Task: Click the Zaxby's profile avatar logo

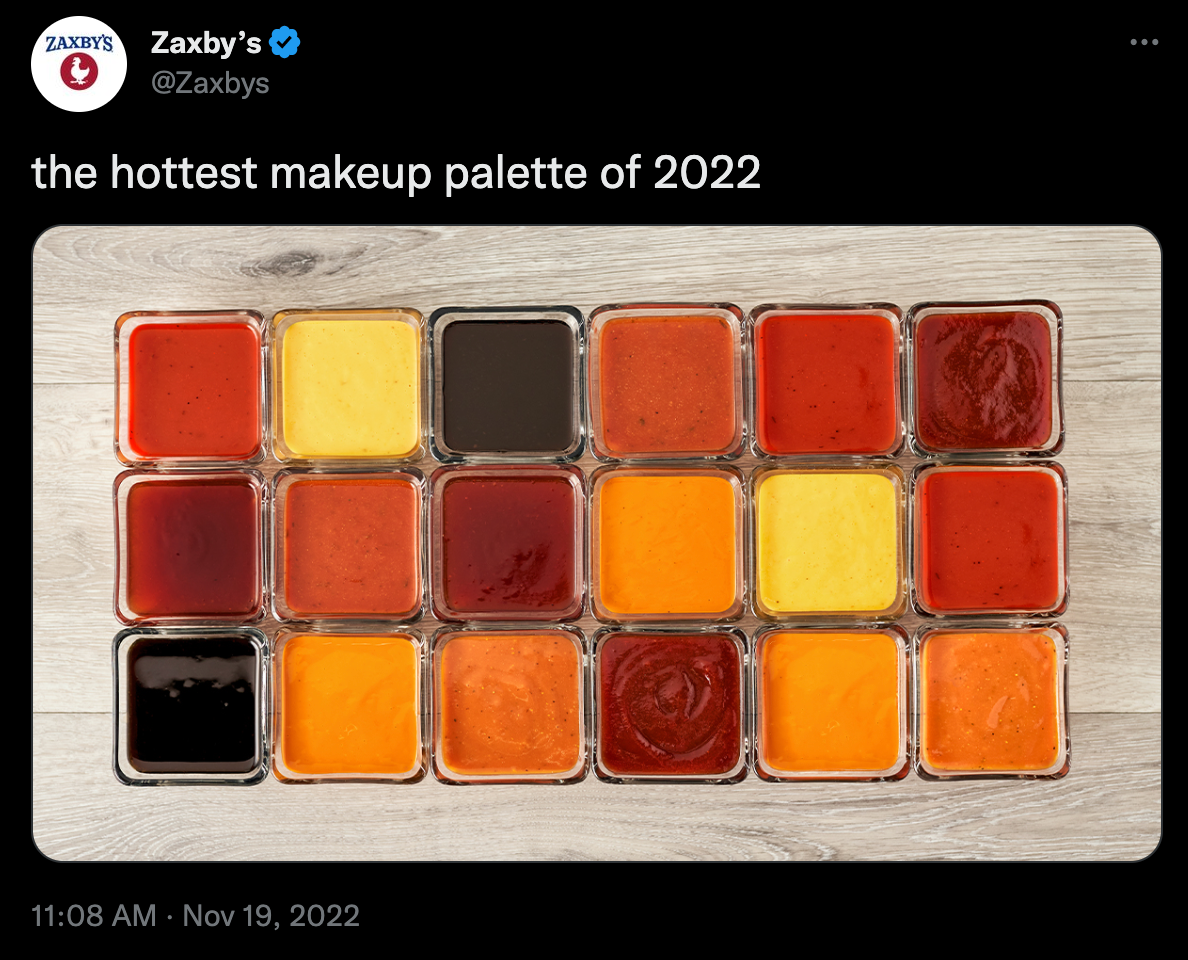Action: click(x=79, y=63)
